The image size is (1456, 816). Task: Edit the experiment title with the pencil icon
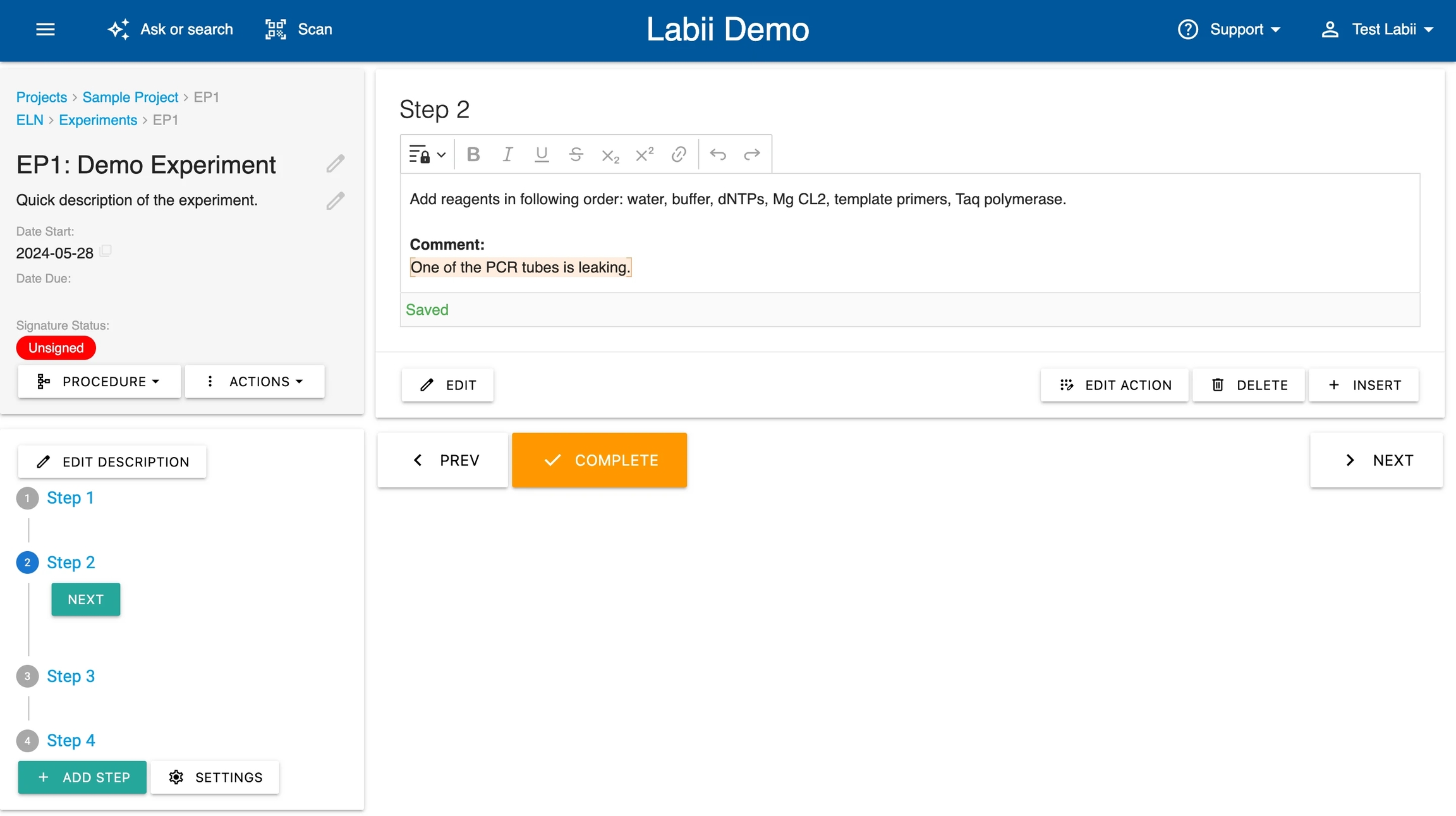(x=336, y=164)
